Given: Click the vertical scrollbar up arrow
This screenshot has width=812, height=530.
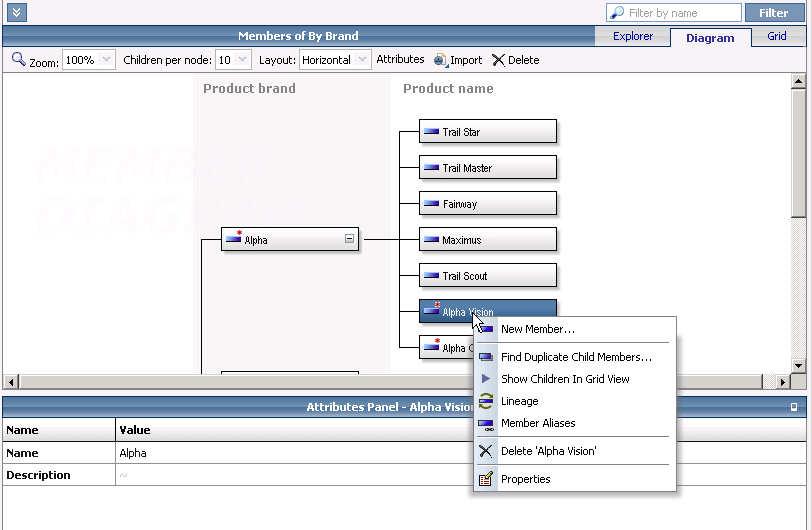Looking at the screenshot, I should pyautogui.click(x=798, y=81).
